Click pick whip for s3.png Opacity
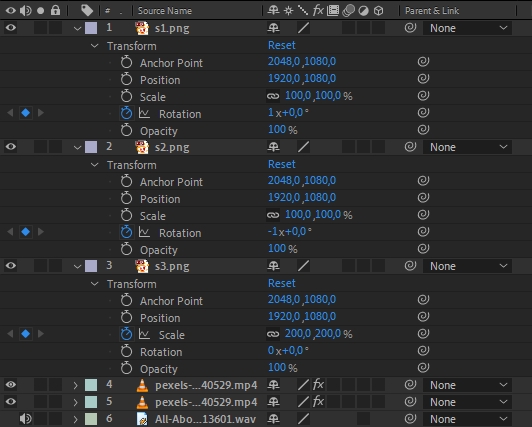 [423, 368]
